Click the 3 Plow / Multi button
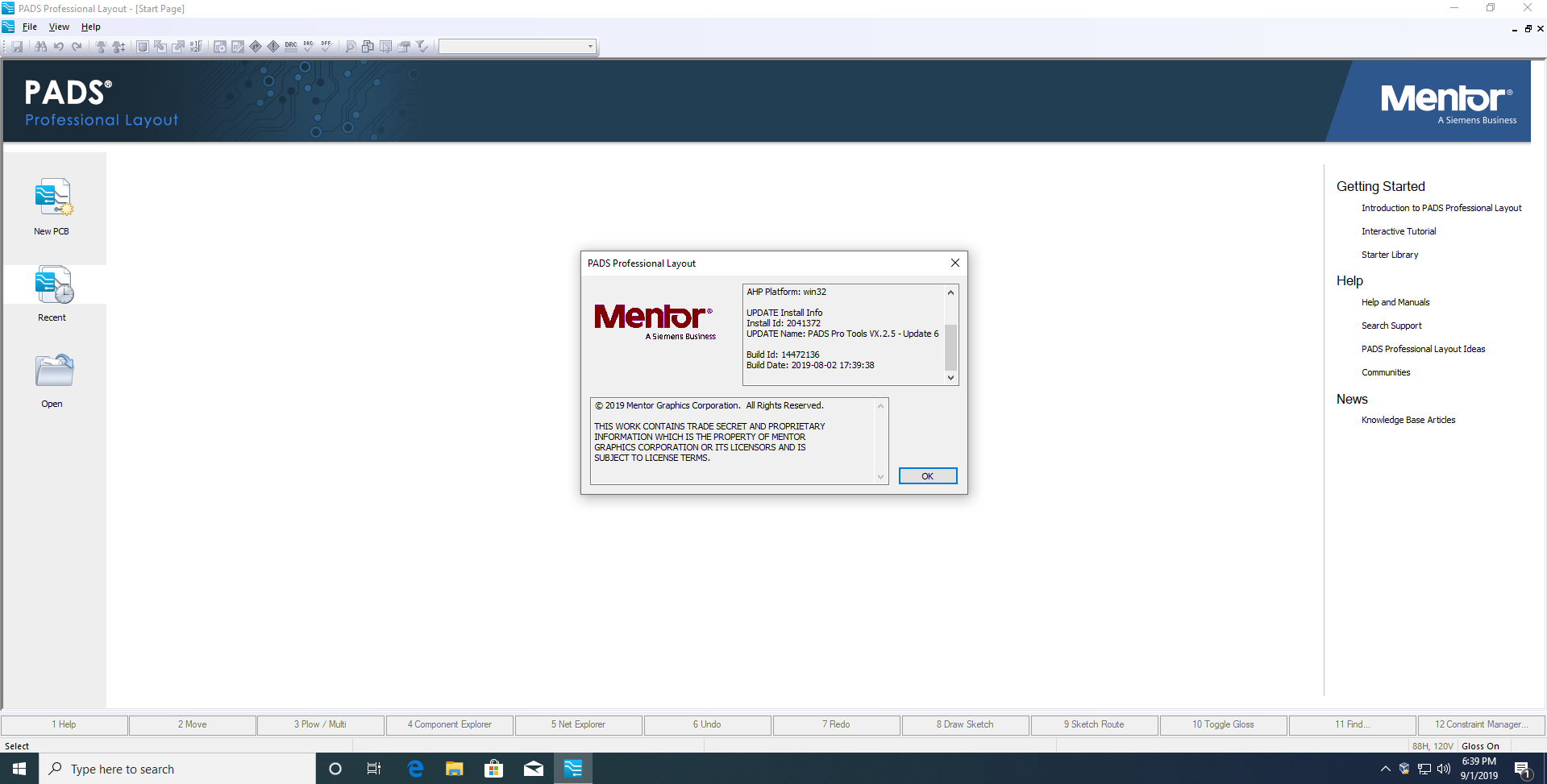Screen dimensions: 1547x784 coord(321,724)
